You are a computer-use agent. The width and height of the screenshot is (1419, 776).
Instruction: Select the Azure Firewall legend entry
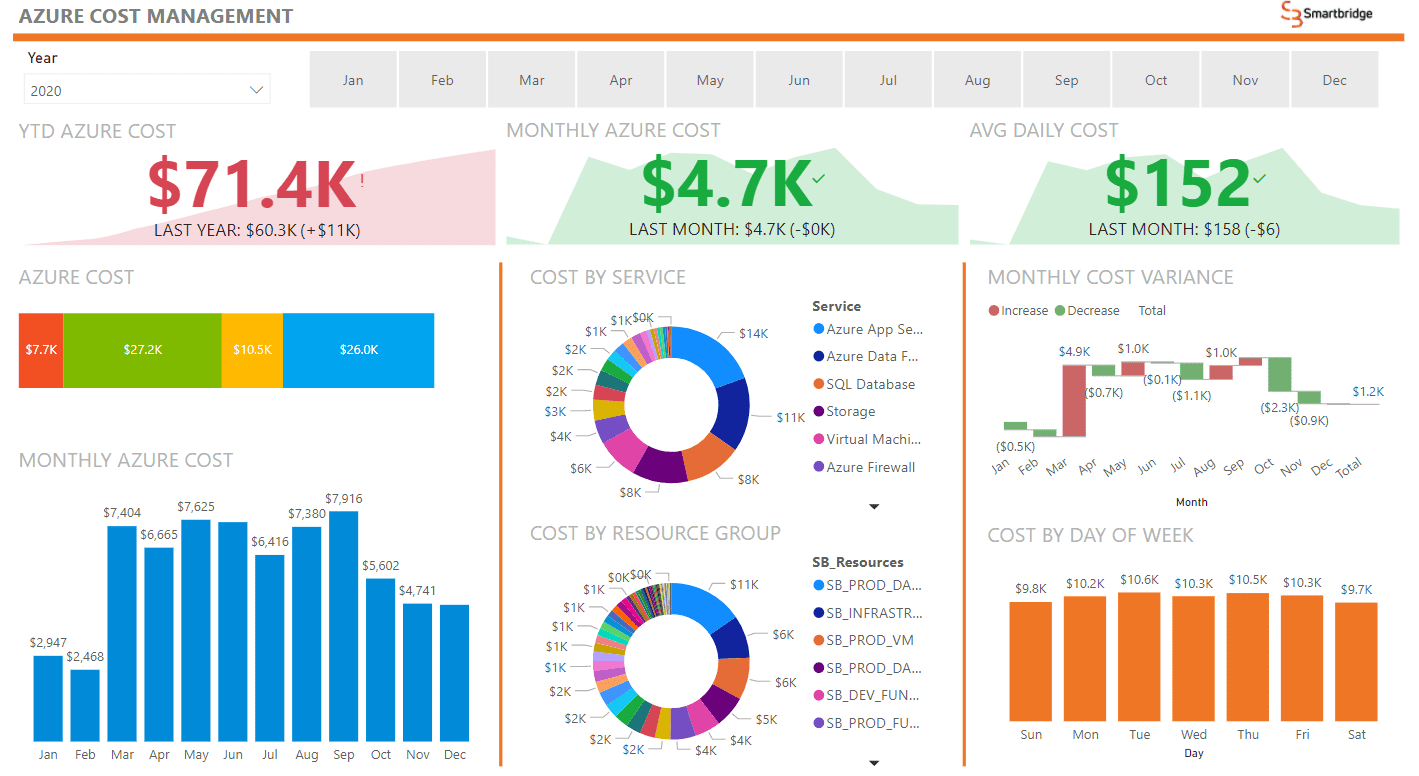pos(866,466)
